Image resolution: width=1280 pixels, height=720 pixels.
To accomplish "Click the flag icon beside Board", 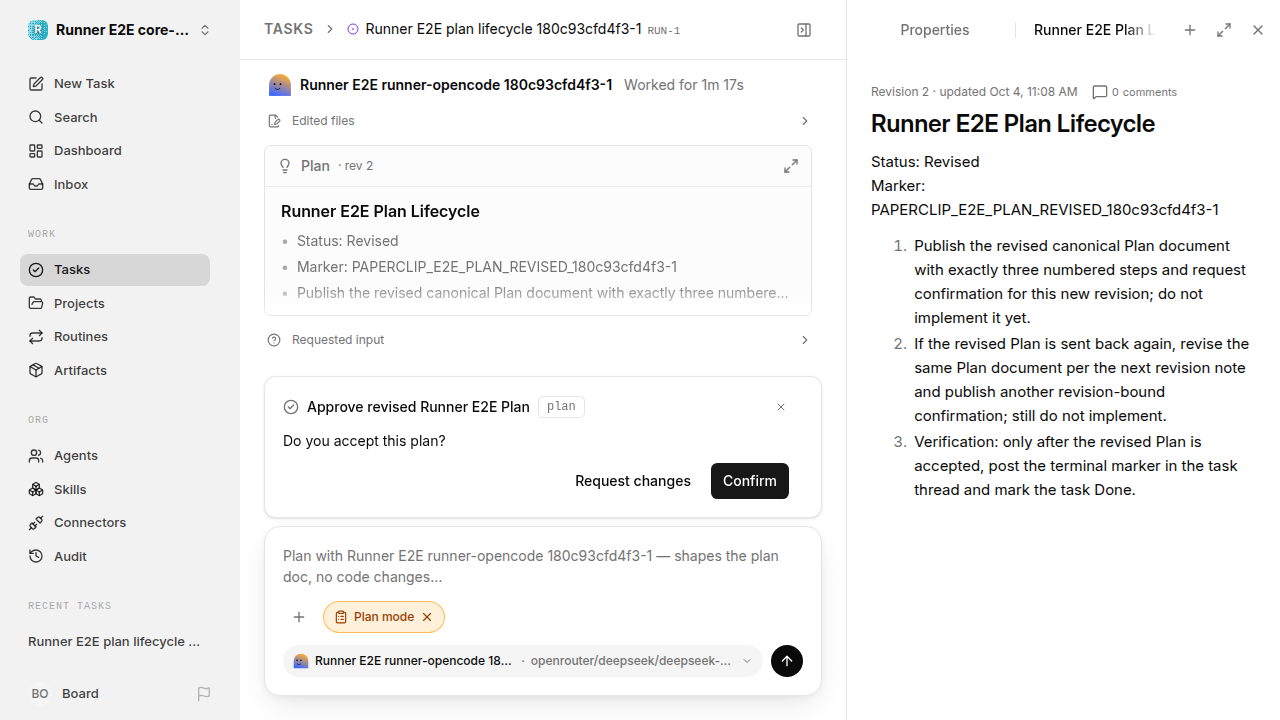I will point(204,693).
